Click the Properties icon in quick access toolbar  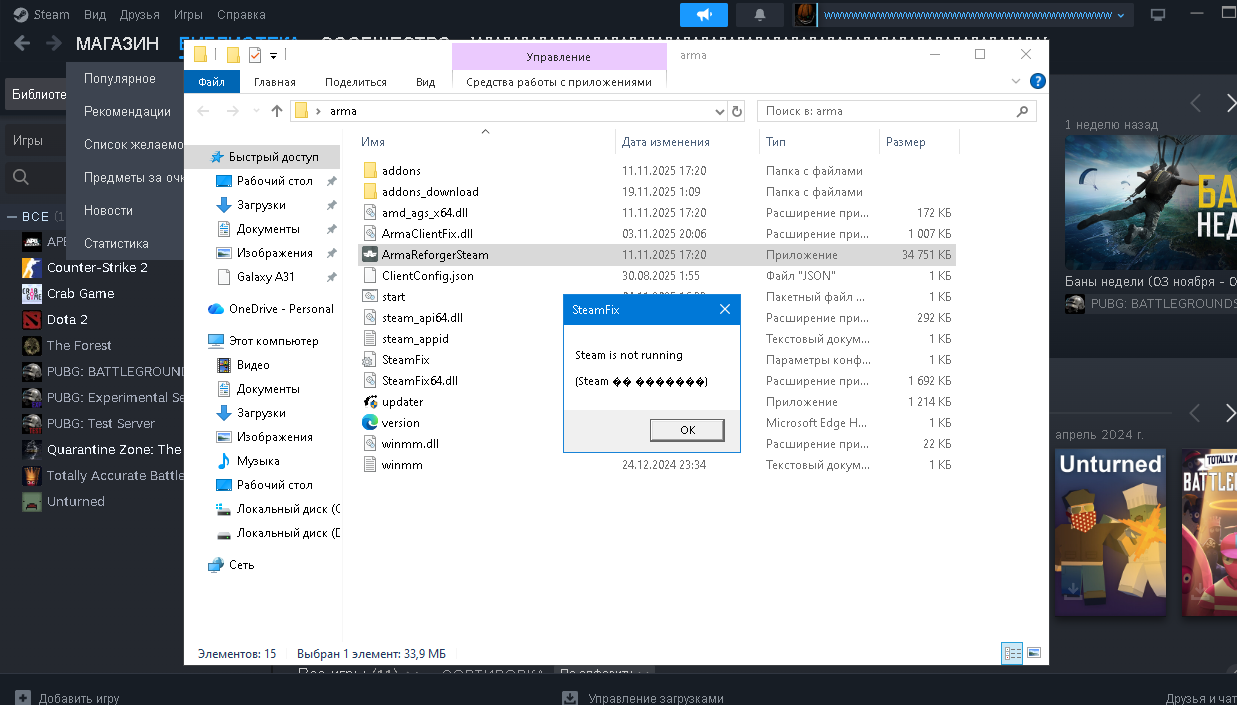click(x=255, y=55)
